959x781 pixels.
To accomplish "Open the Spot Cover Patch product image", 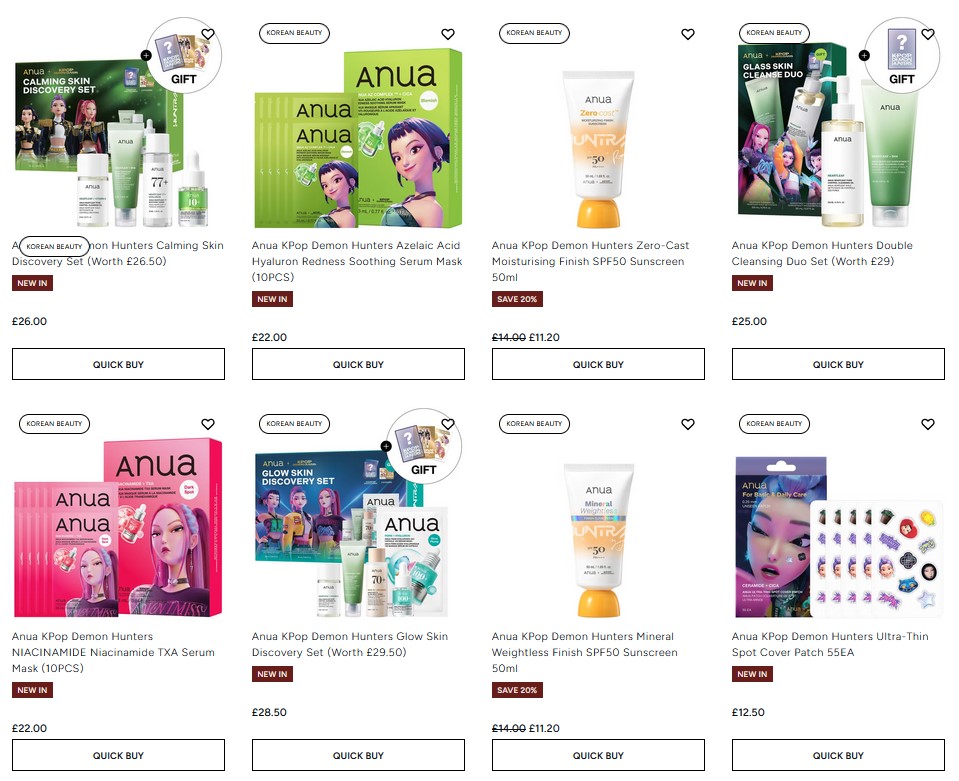I will click(838, 537).
